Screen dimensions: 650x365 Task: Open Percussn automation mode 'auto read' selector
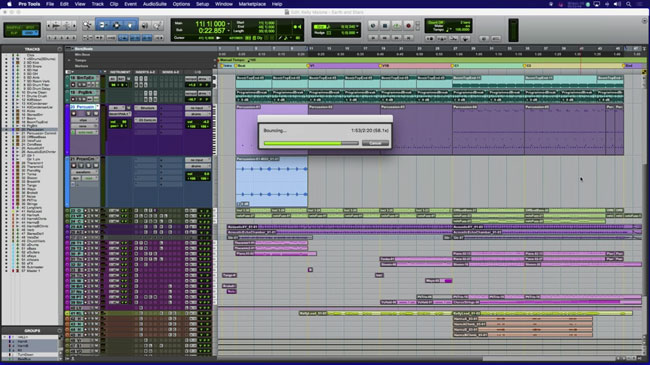(87, 132)
